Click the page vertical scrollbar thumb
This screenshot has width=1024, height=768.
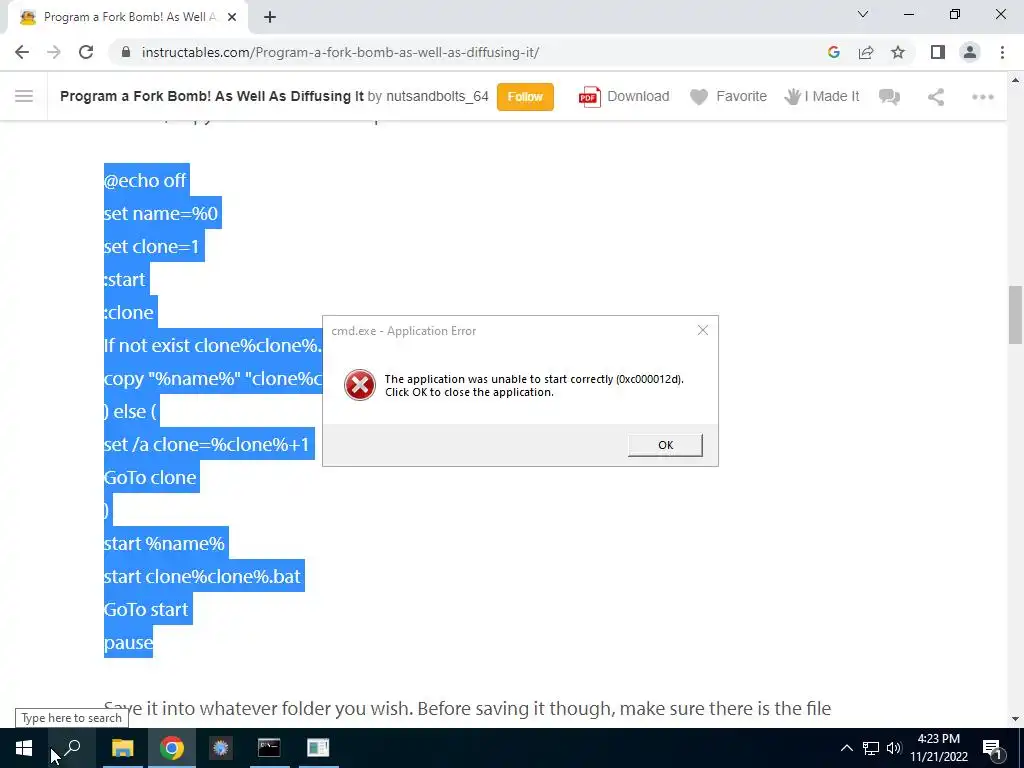click(1016, 314)
